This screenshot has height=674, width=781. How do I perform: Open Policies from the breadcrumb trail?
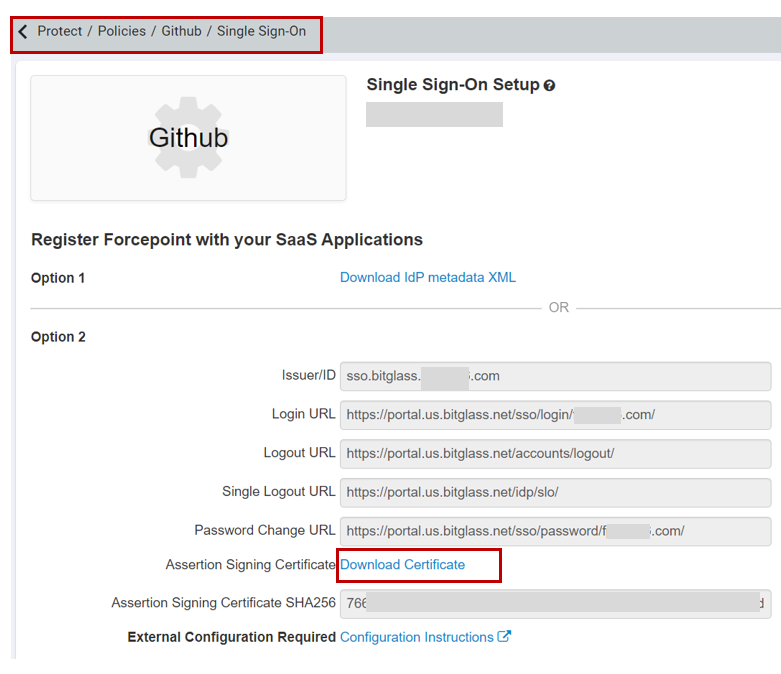pos(122,31)
